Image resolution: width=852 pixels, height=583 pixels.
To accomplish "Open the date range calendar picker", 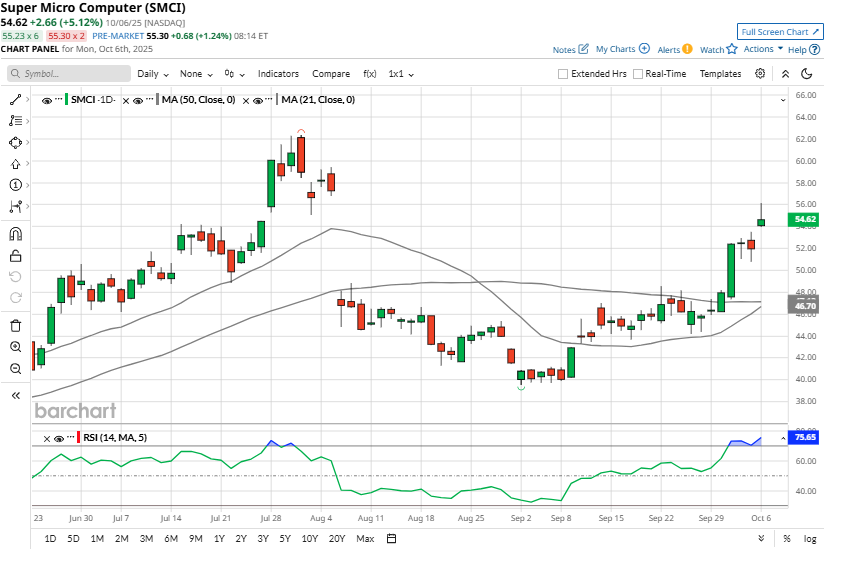I will coord(391,538).
